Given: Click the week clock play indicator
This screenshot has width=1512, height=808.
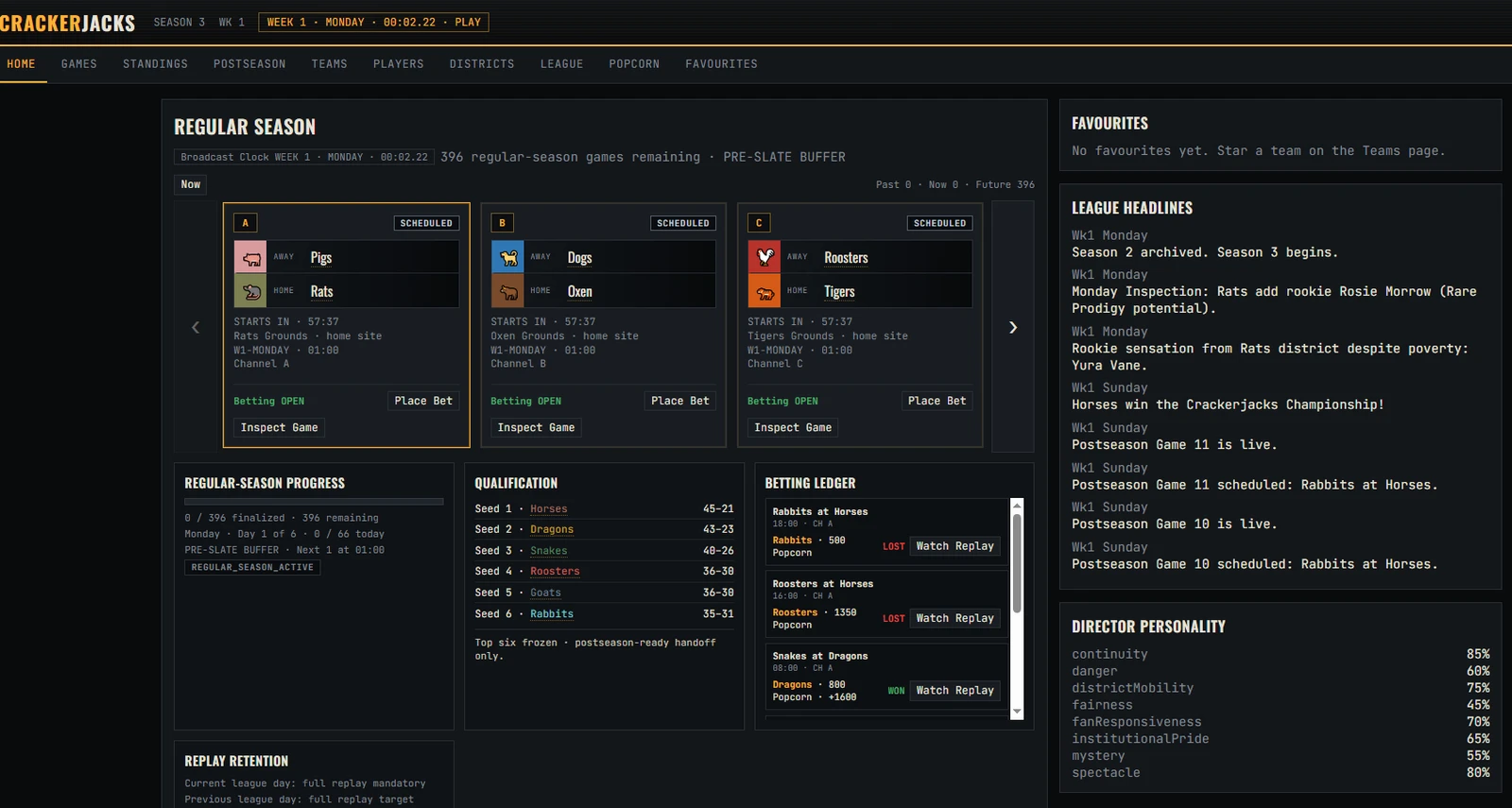Looking at the screenshot, I should 374,23.
